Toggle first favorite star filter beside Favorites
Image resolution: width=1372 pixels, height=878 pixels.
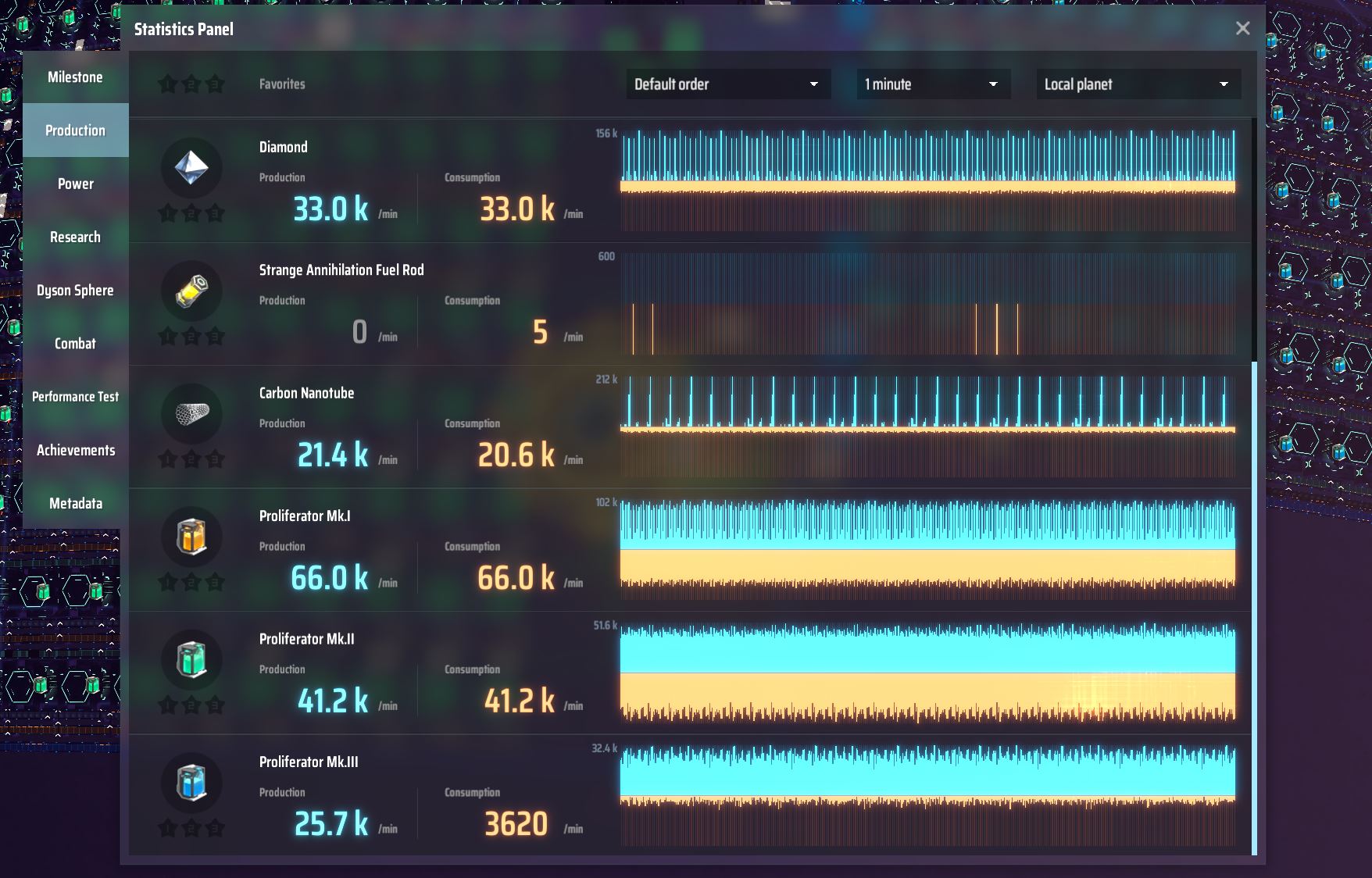167,84
